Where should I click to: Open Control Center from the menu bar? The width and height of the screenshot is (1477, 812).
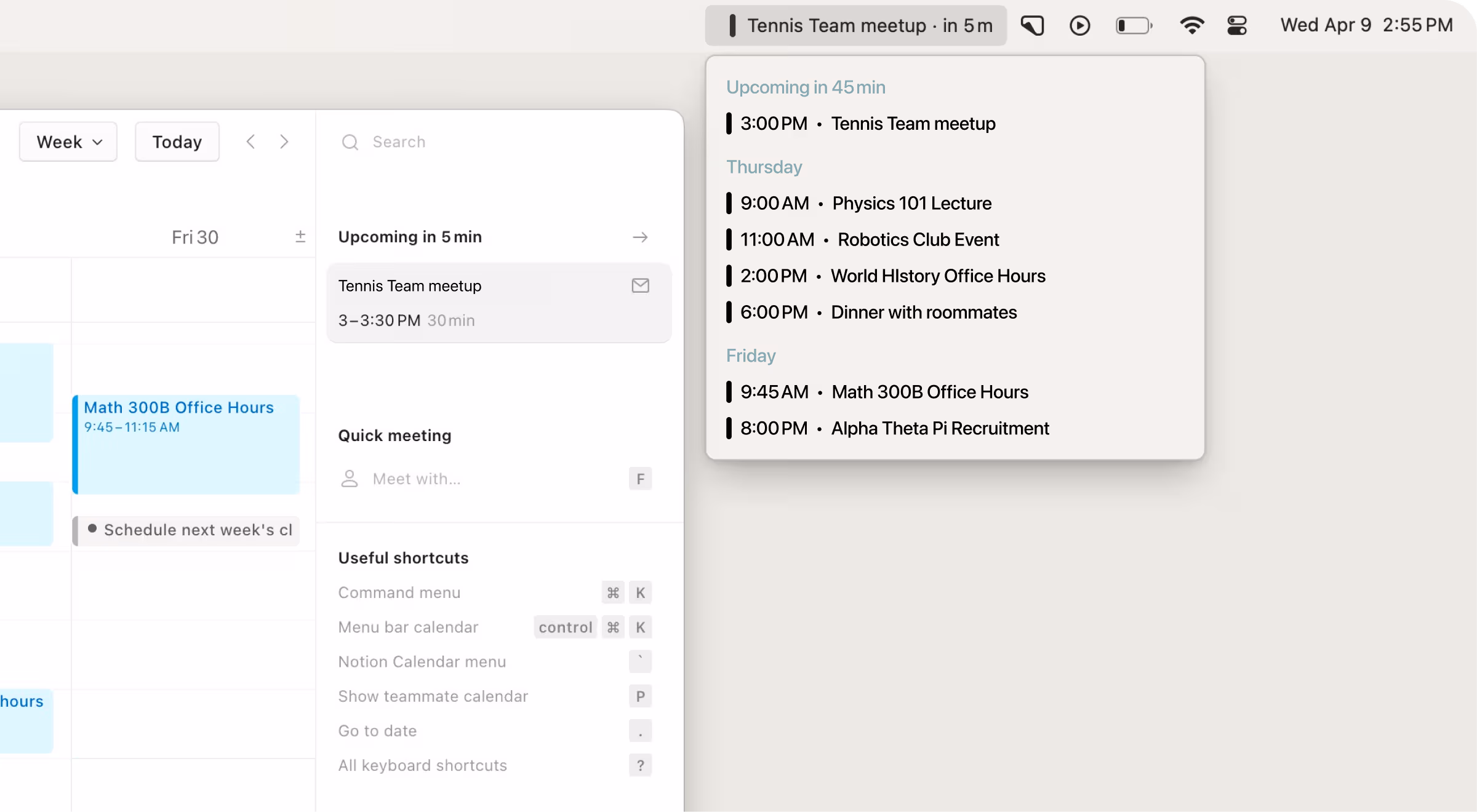[1236, 25]
